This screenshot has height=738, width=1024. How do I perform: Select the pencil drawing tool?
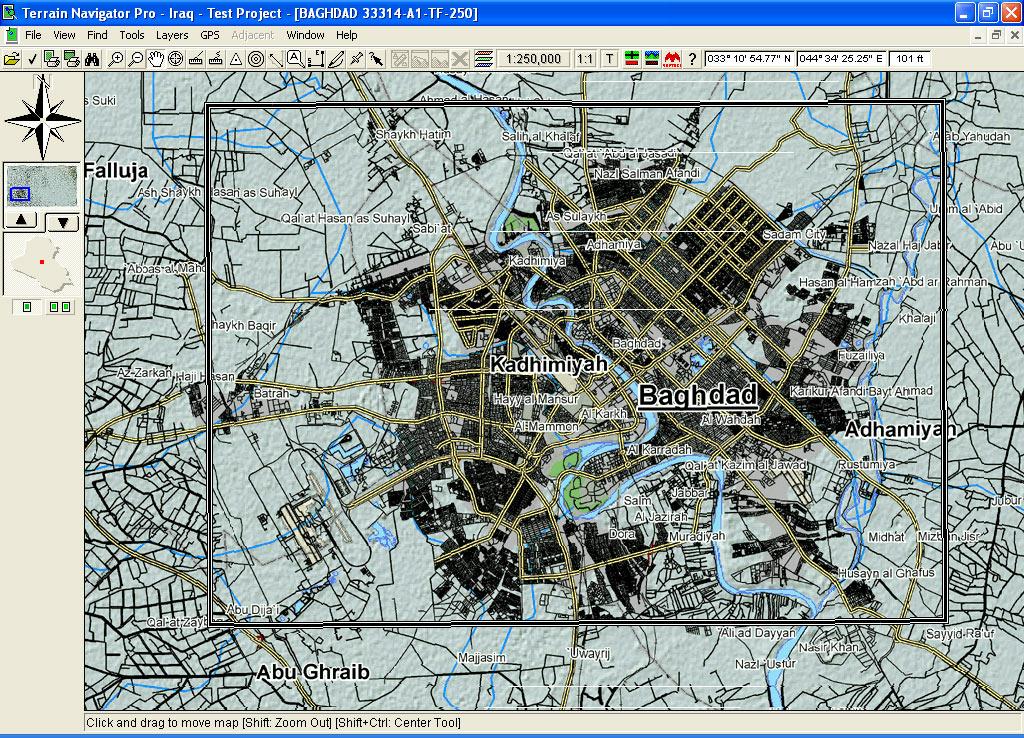336,59
